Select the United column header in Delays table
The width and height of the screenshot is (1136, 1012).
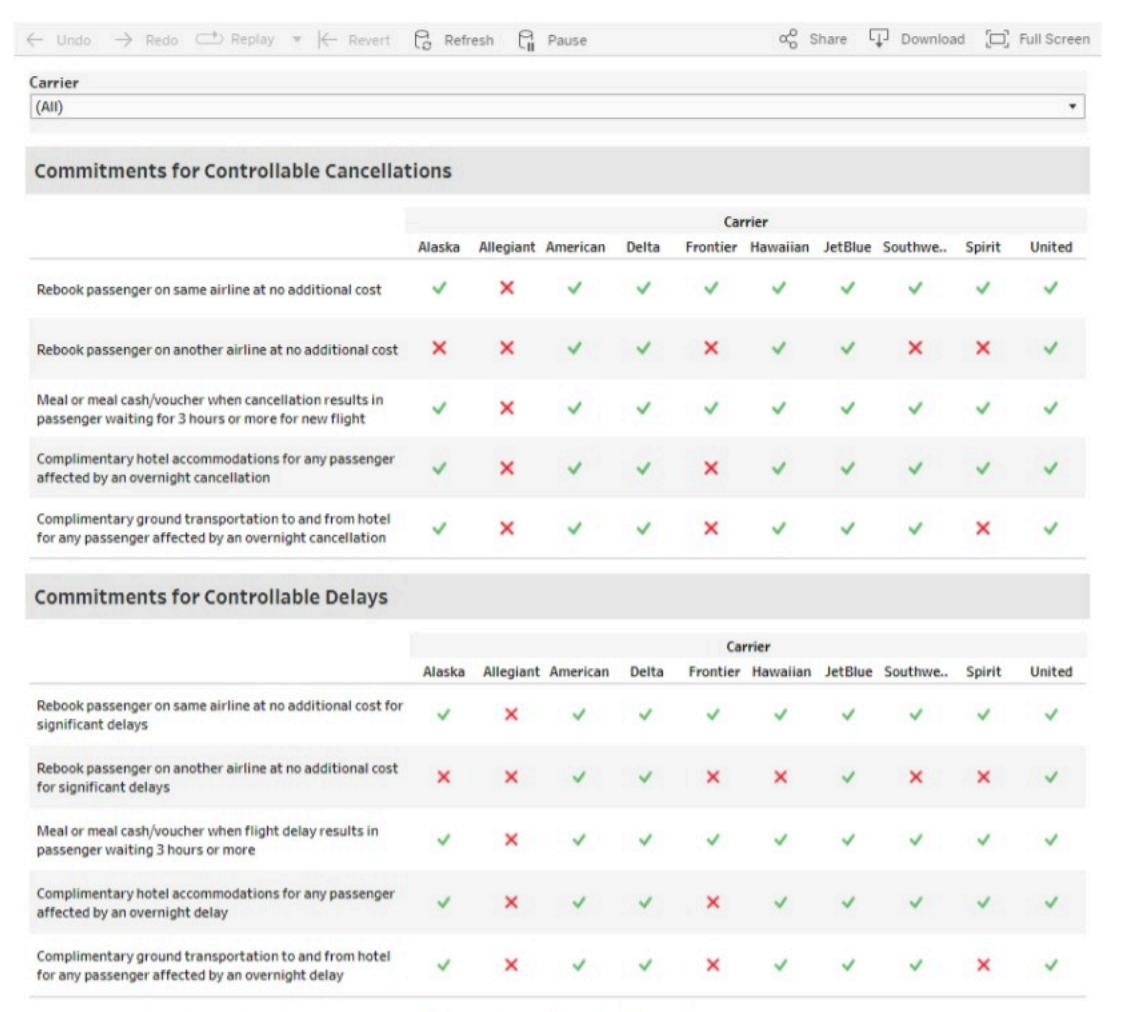click(1051, 672)
